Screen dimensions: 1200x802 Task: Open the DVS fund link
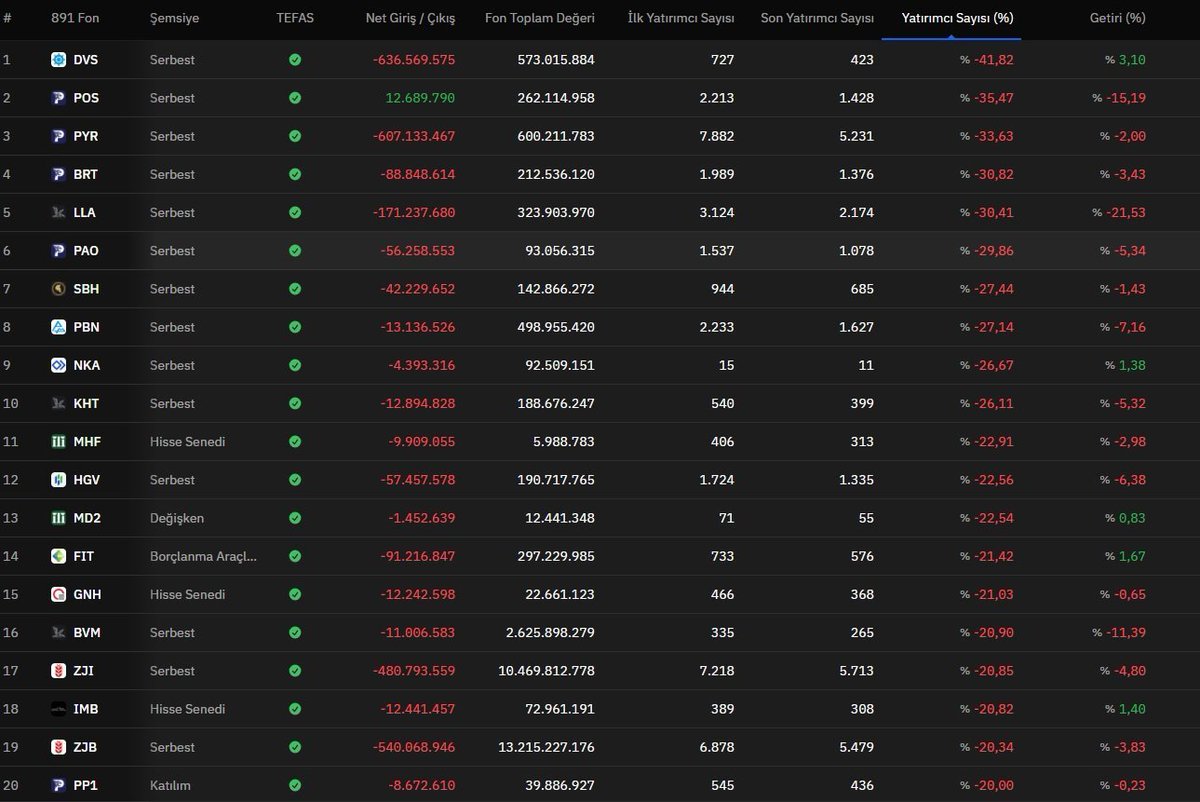point(86,60)
